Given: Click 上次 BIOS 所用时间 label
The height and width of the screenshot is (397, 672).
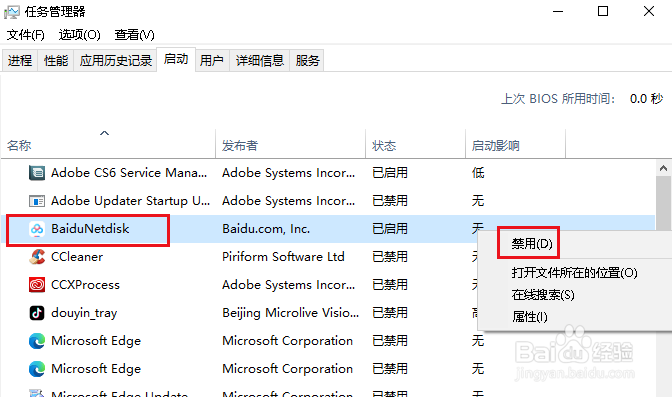Looking at the screenshot, I should tap(558, 99).
